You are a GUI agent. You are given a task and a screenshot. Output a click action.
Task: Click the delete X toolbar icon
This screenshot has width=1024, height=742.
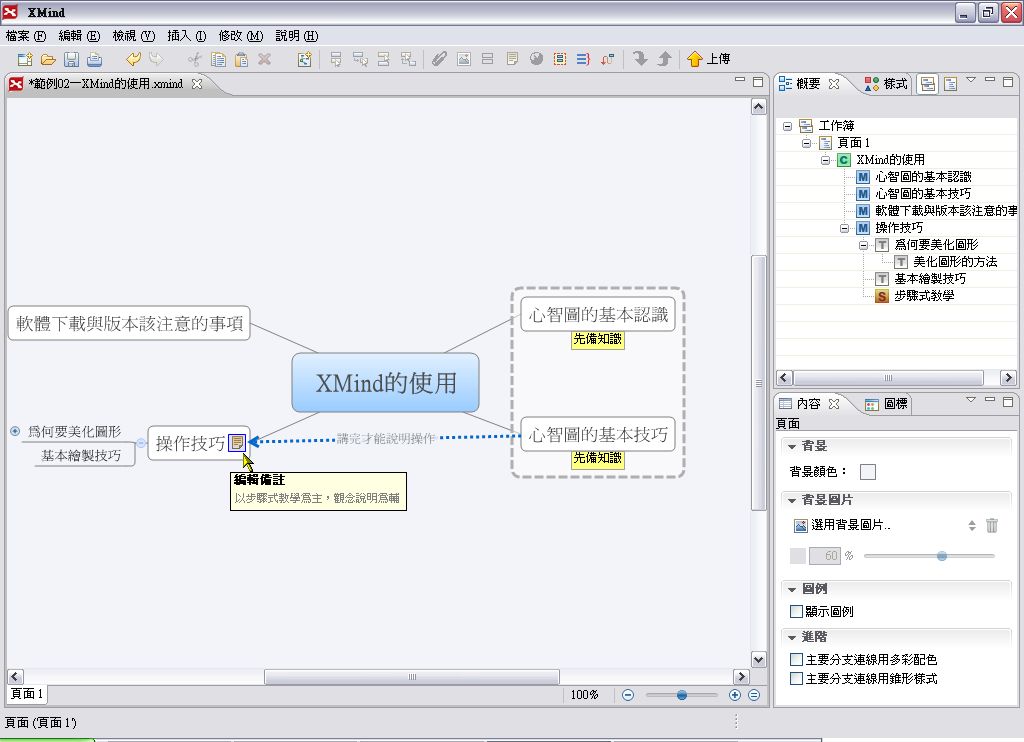point(264,59)
